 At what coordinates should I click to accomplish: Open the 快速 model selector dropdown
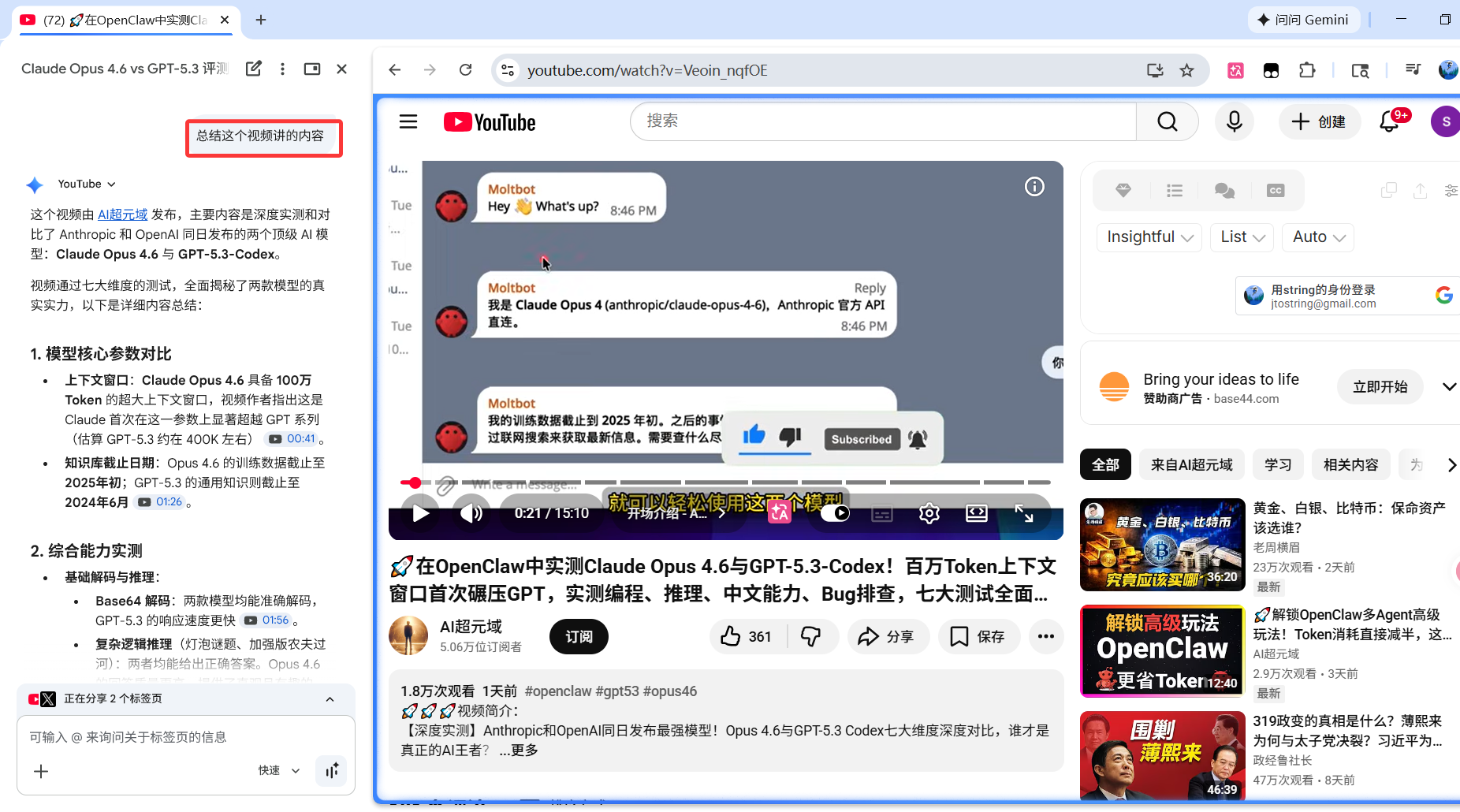coord(279,770)
